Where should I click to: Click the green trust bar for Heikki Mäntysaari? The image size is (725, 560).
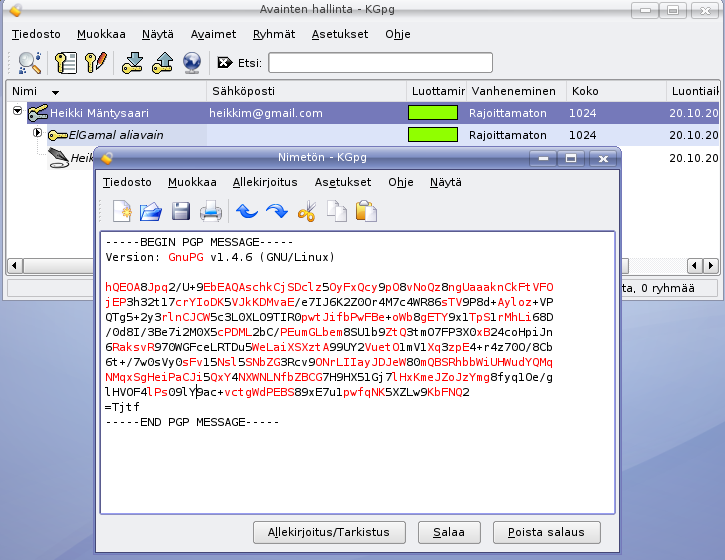coord(433,113)
